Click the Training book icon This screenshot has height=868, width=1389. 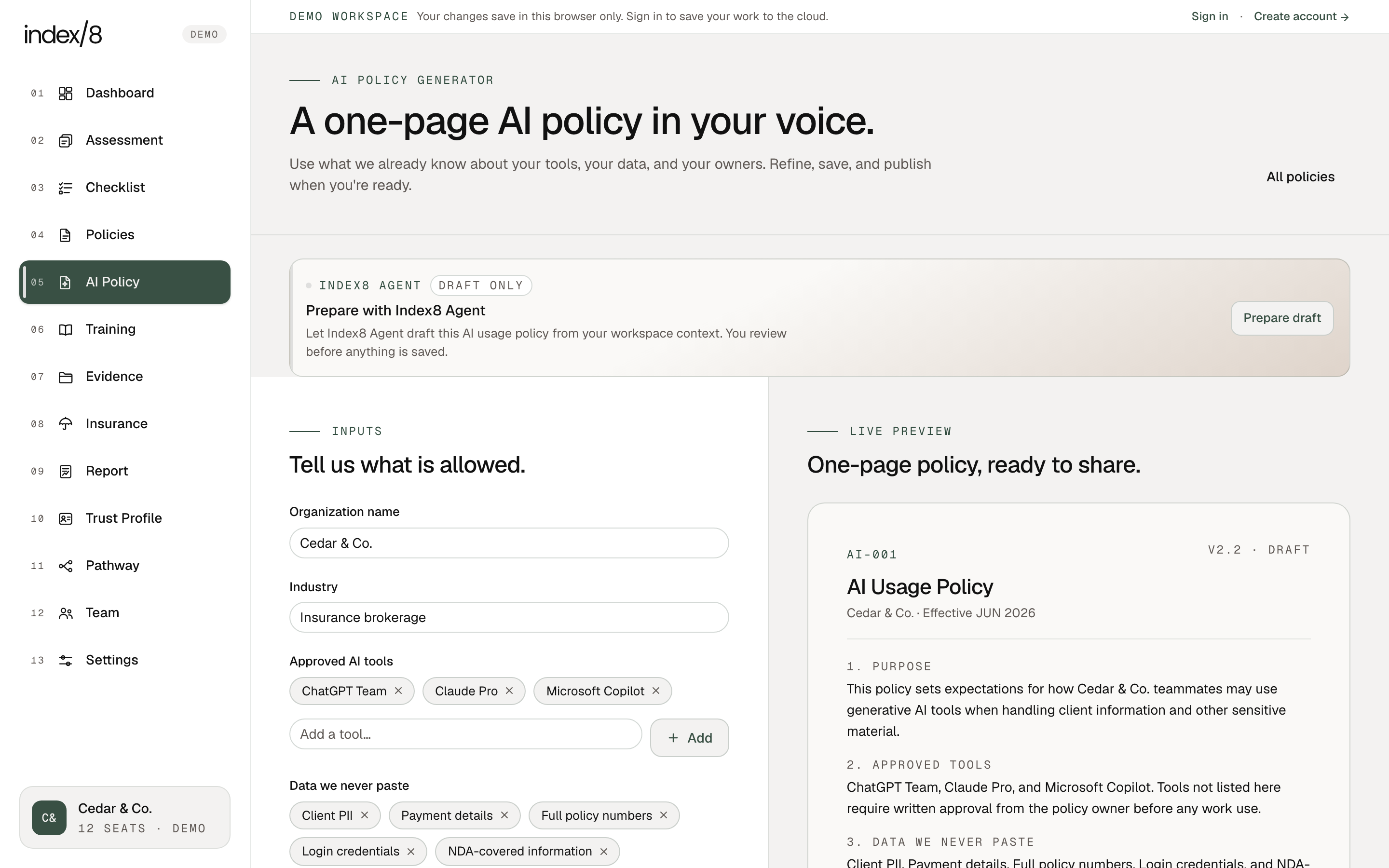pos(66,329)
